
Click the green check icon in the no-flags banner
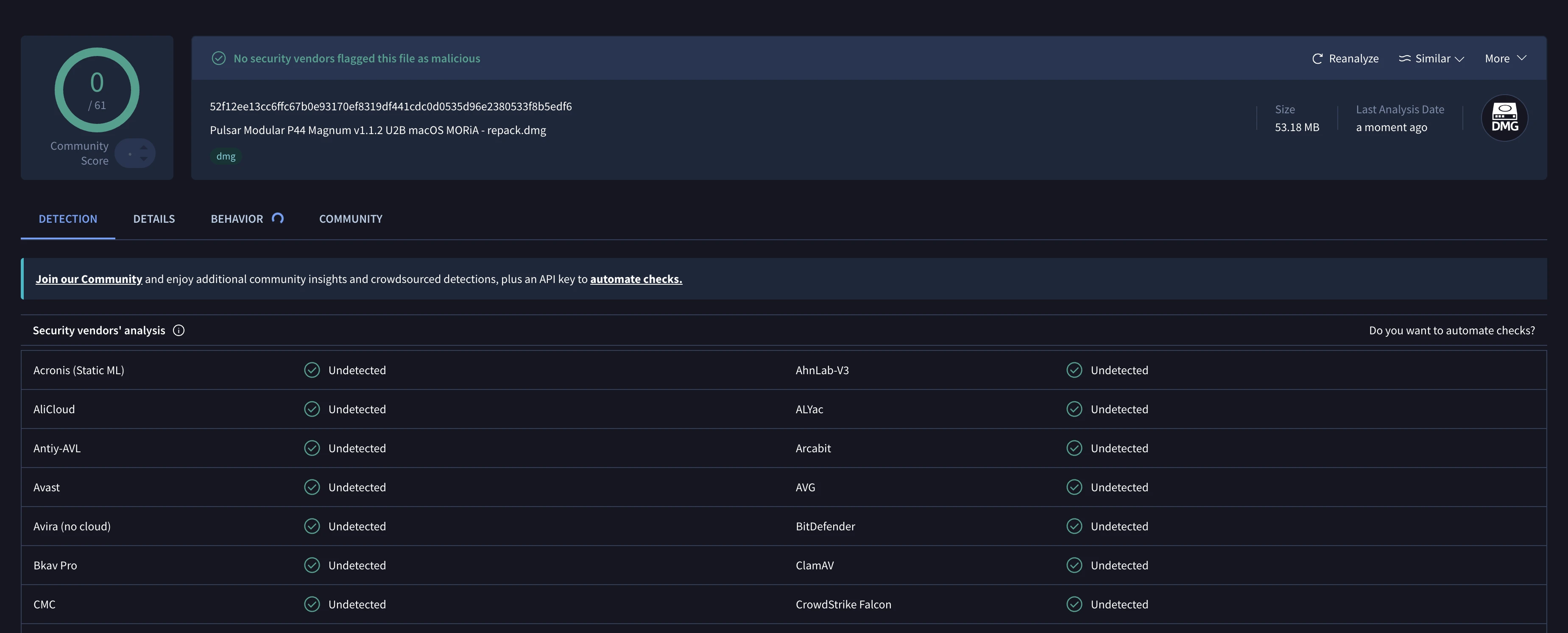pyautogui.click(x=218, y=59)
